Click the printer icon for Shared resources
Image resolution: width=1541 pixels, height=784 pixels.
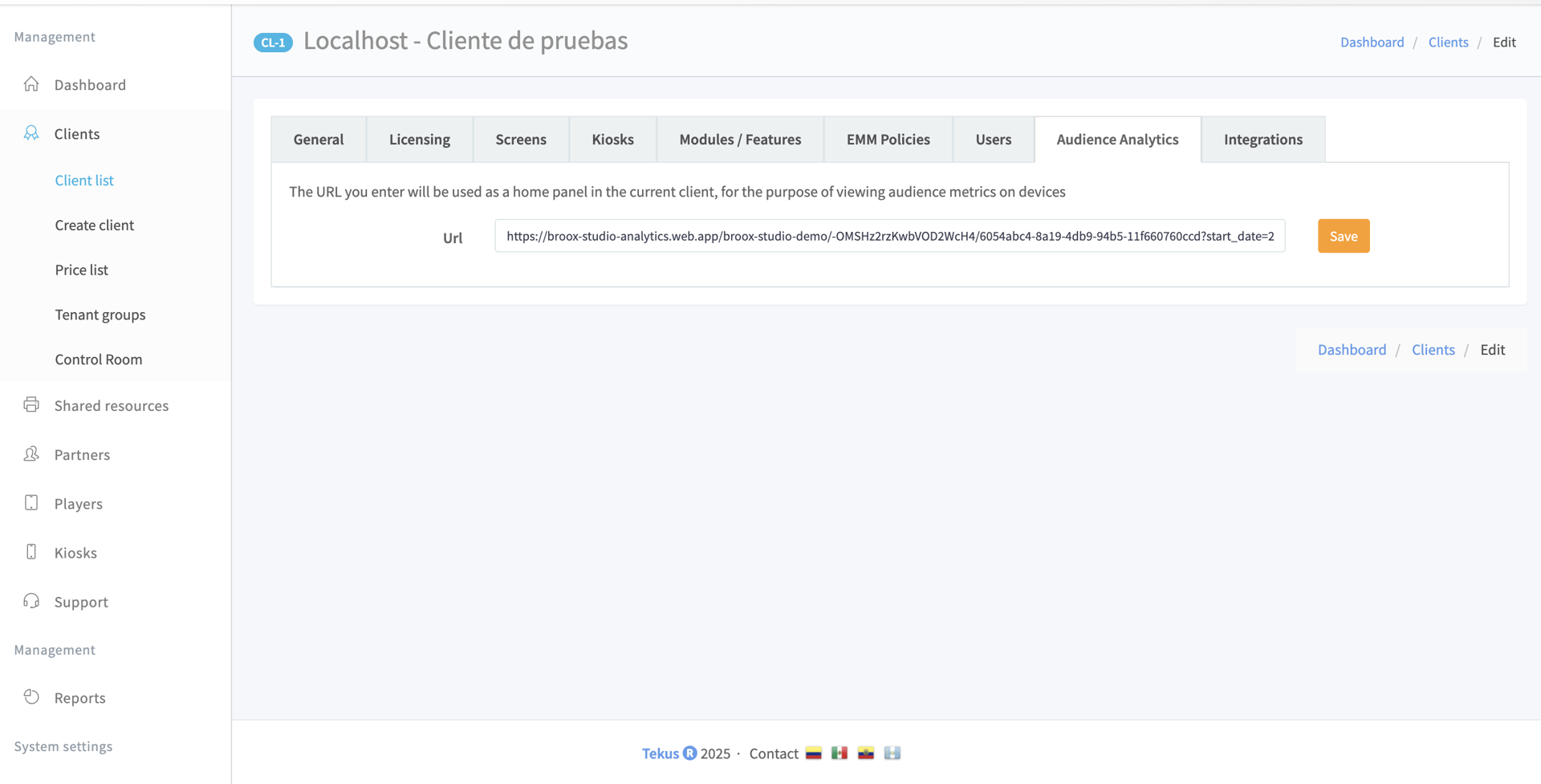pos(31,404)
